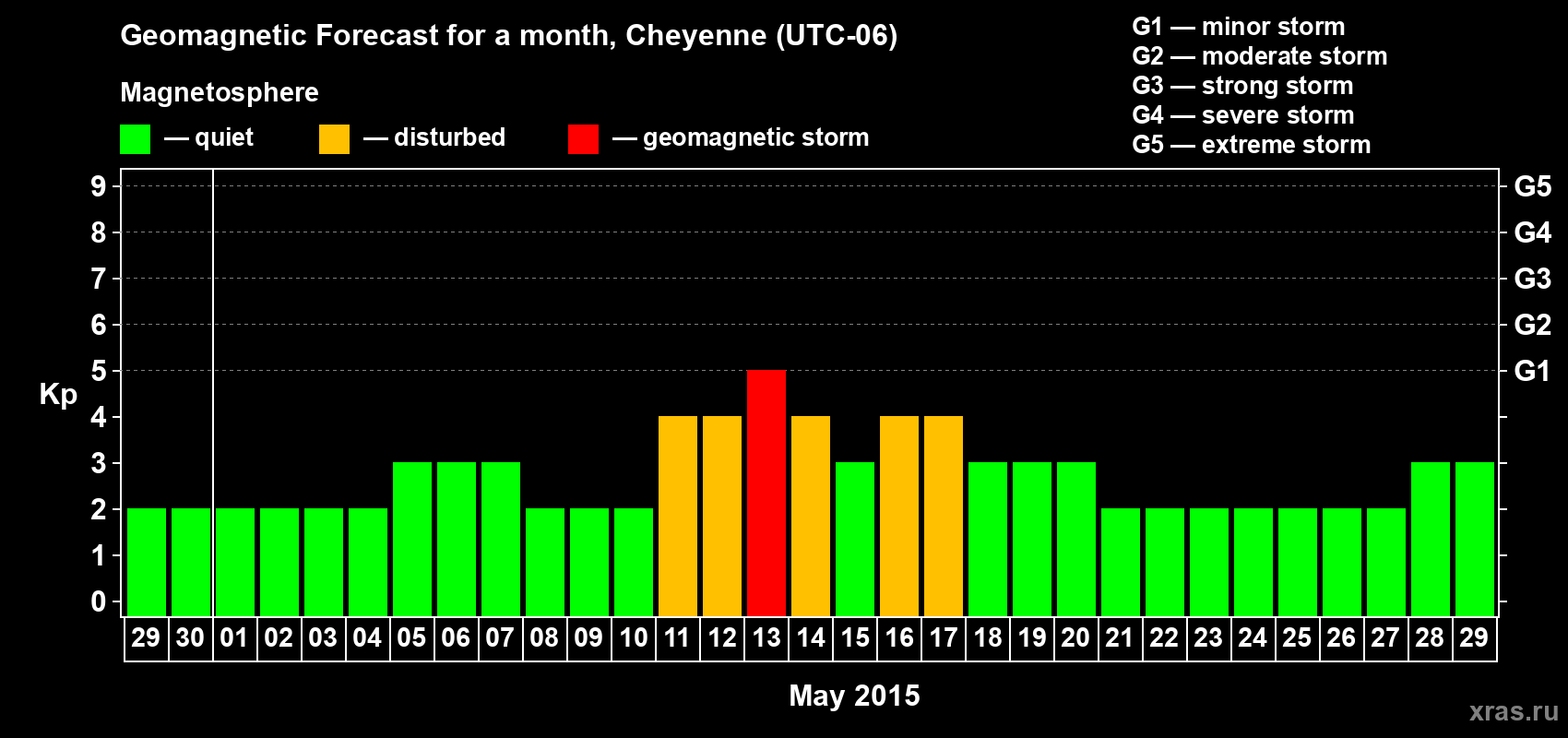Click the green quiet legend swatch
The height and width of the screenshot is (738, 1568).
[135, 139]
